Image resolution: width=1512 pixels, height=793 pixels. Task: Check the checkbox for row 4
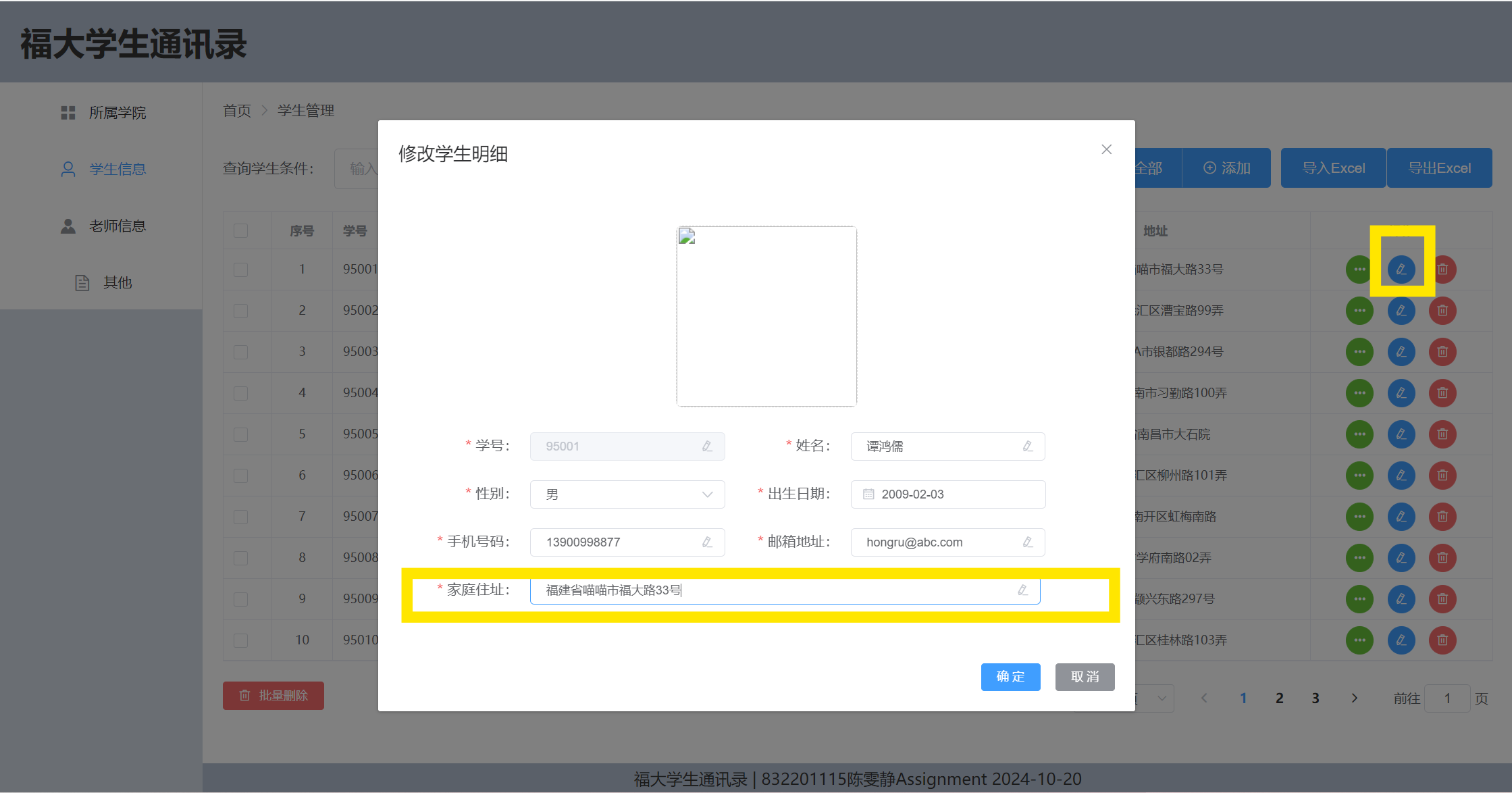tap(240, 393)
